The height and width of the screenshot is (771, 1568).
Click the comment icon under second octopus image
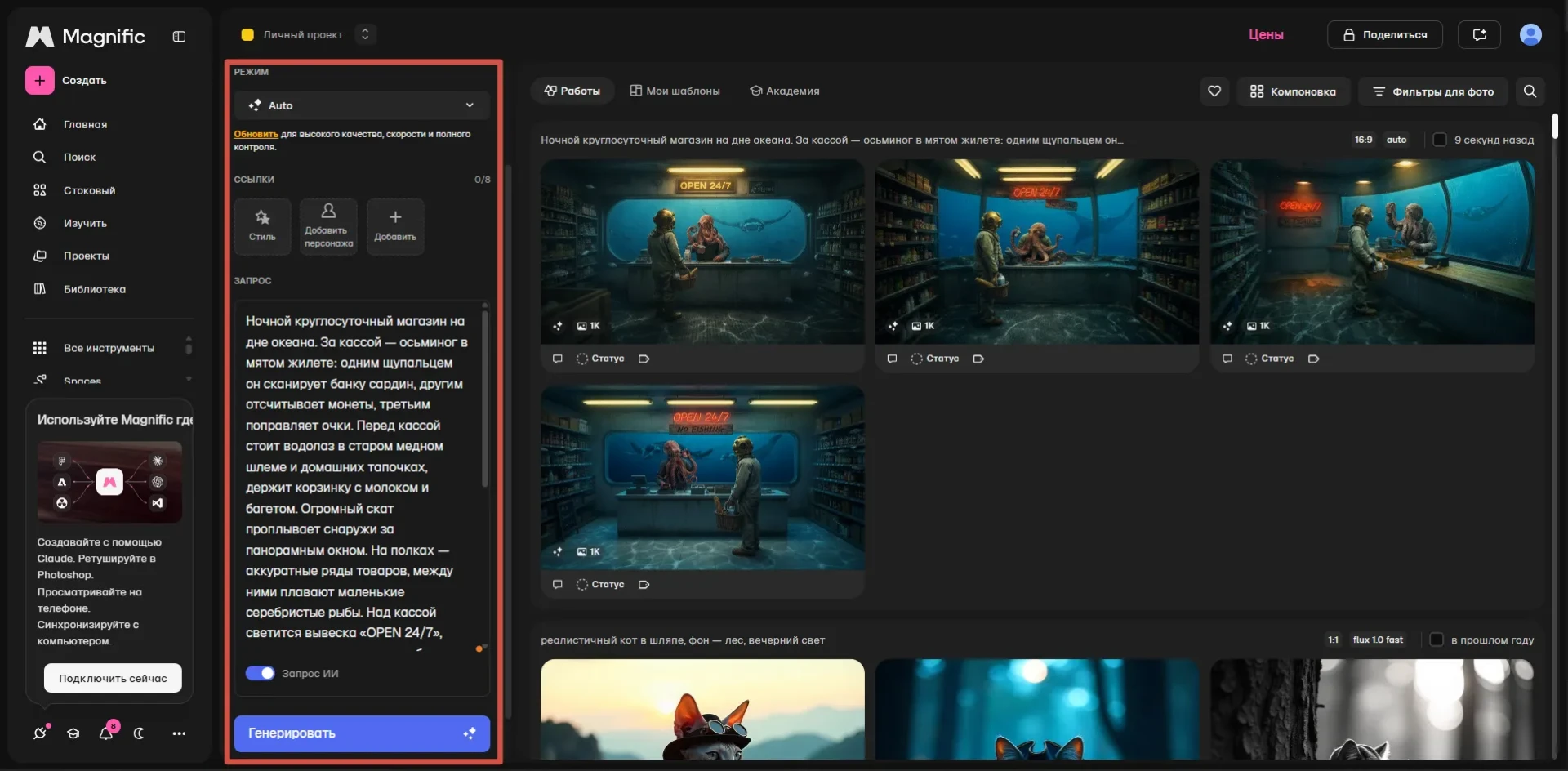(892, 359)
